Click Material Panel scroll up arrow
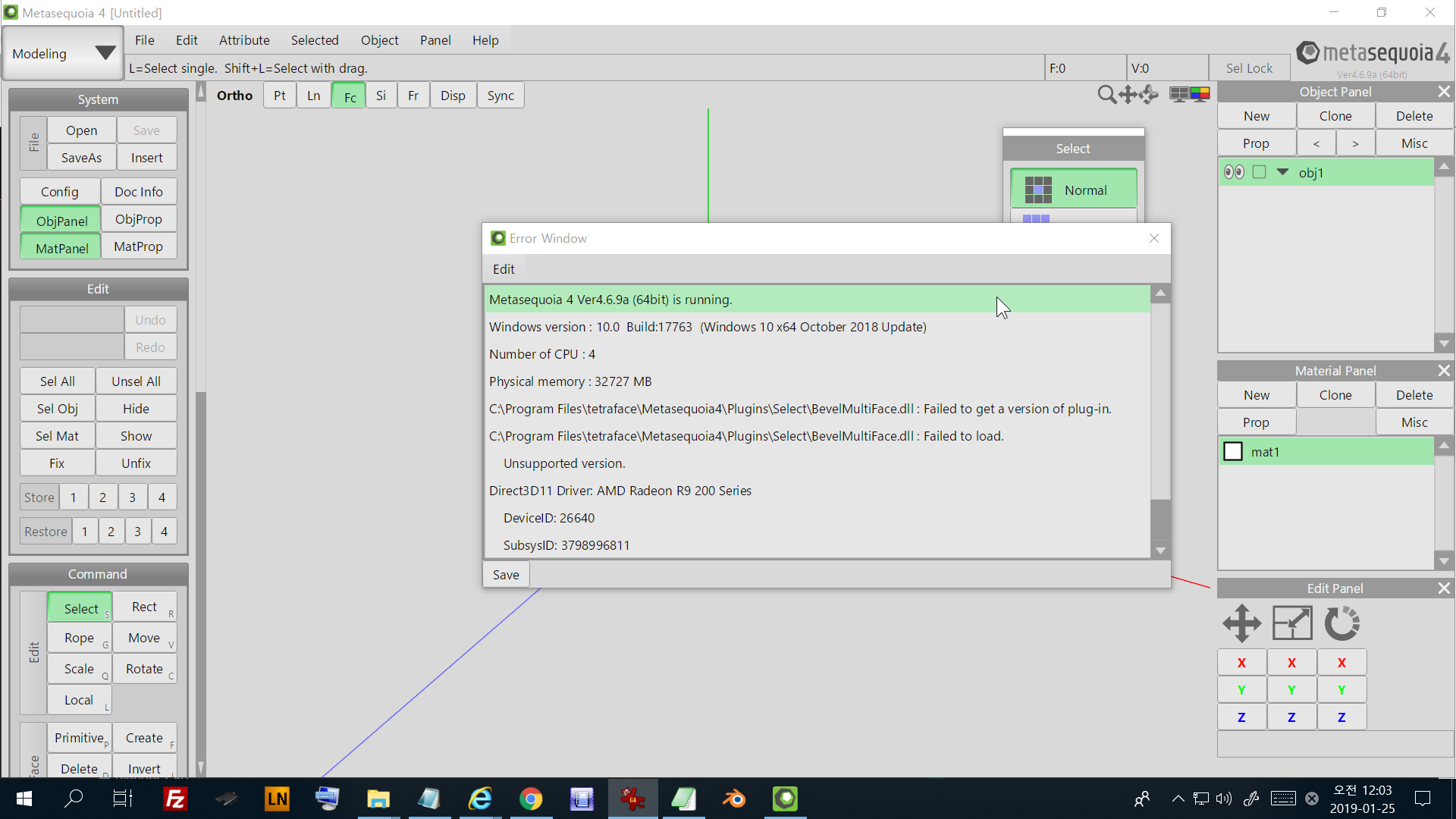 tap(1444, 446)
